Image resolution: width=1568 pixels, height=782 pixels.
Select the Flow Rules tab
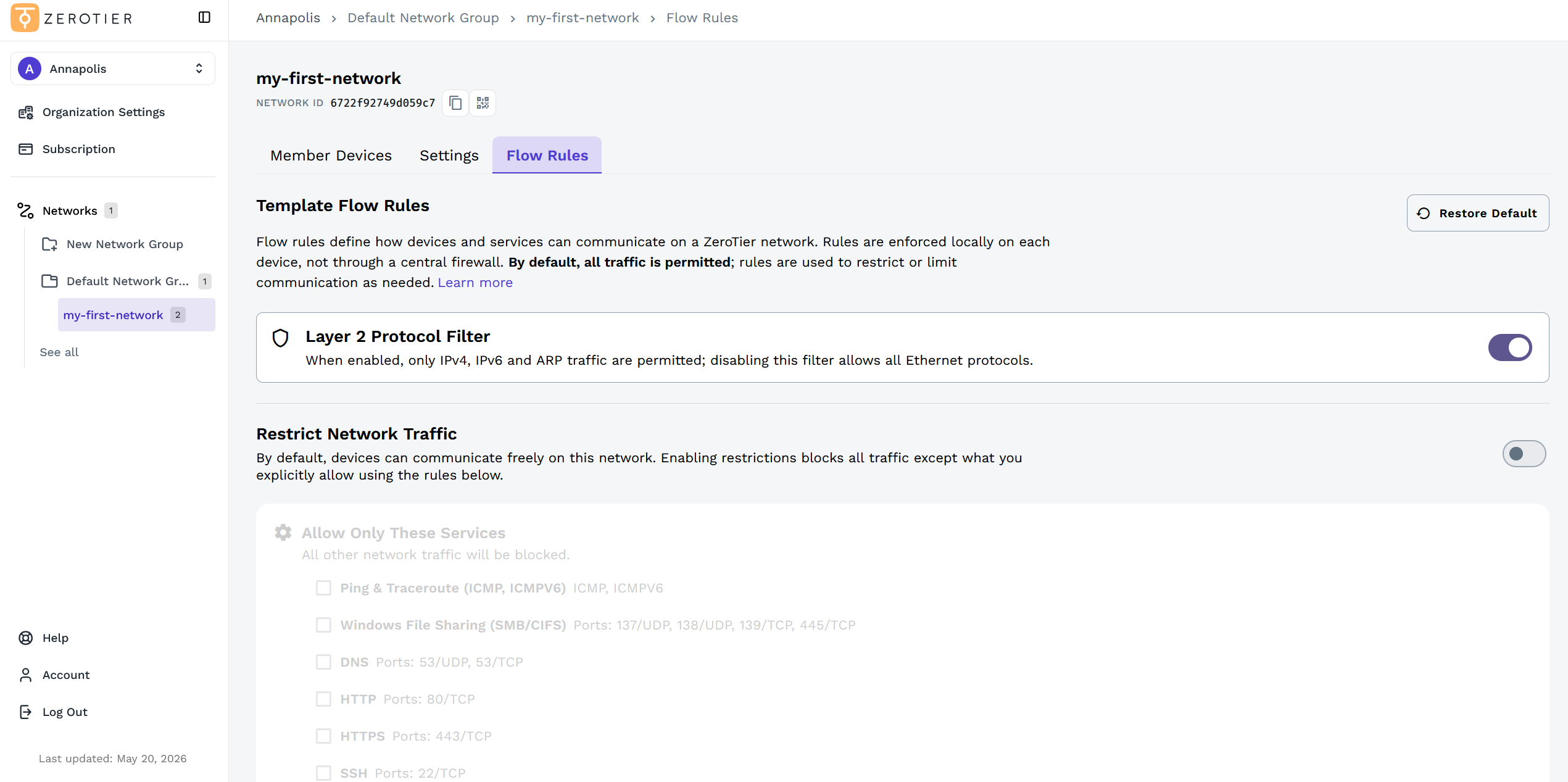[x=547, y=156]
